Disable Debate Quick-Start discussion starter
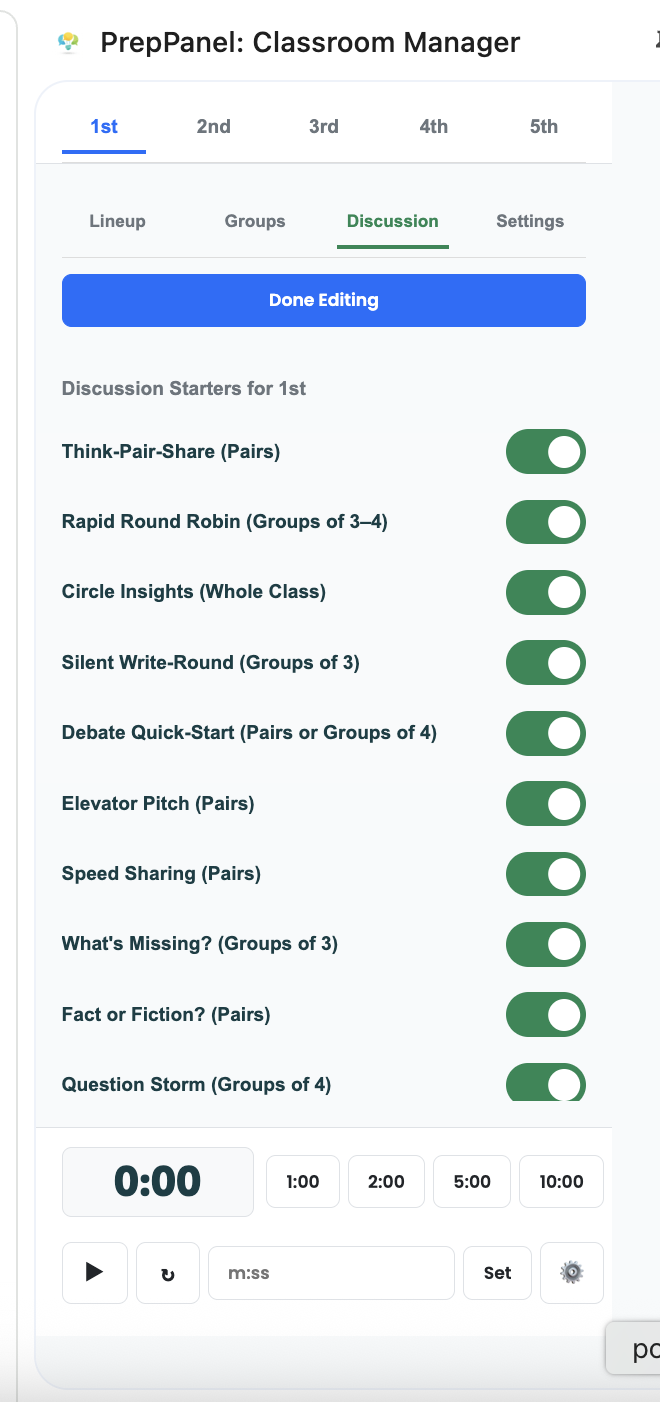Viewport: 660px width, 1402px height. [545, 733]
